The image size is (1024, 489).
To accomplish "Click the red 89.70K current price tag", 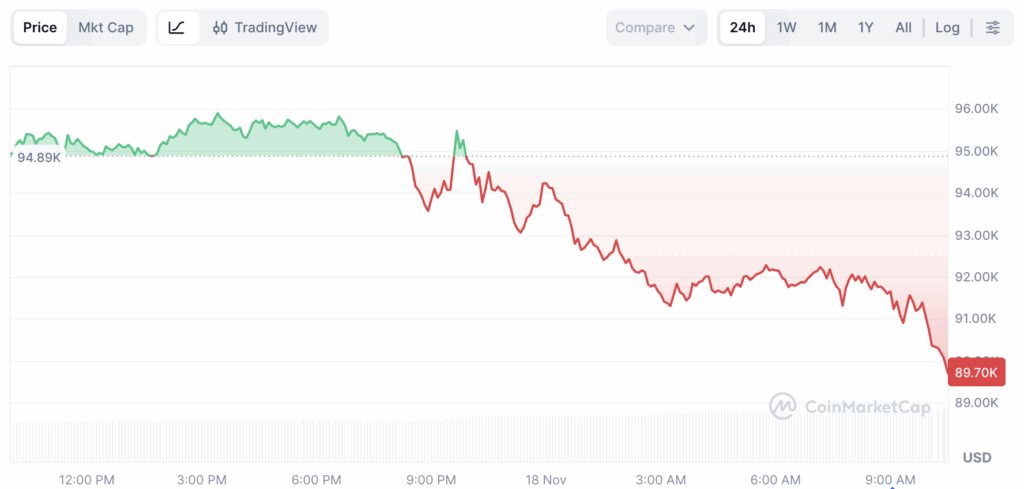I will point(976,372).
